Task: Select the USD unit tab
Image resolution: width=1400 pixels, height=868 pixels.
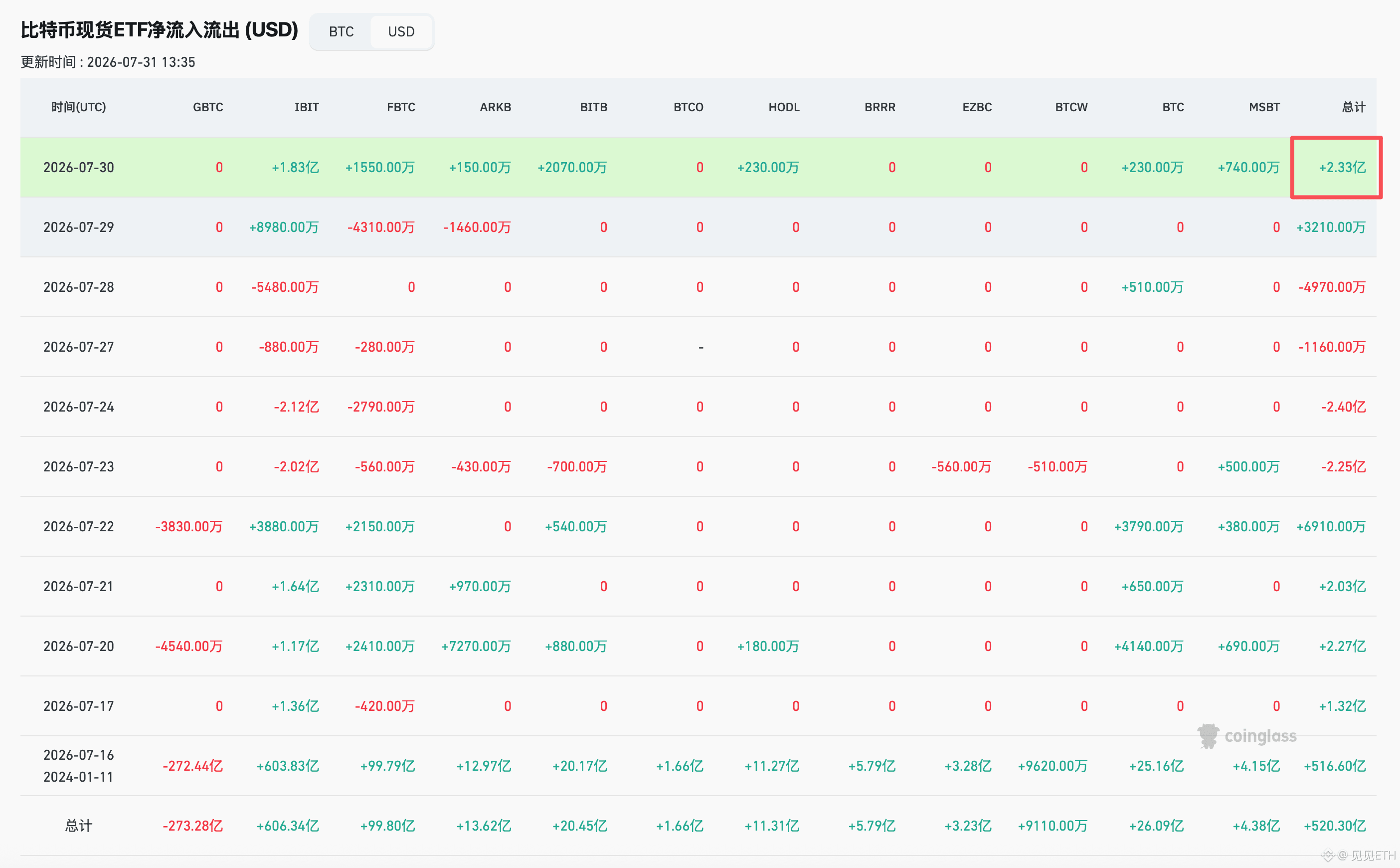Action: tap(401, 31)
